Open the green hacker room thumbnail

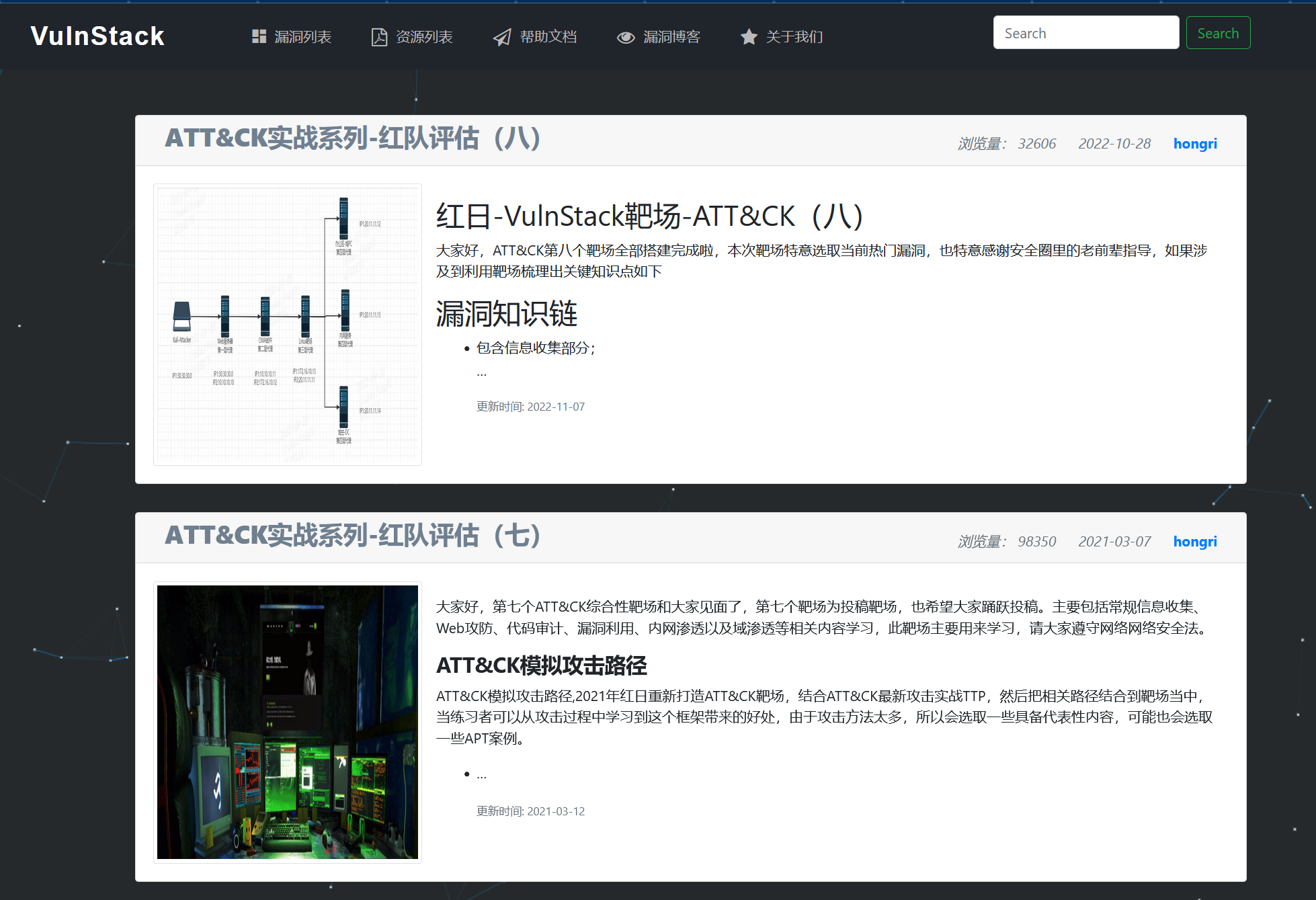pos(288,722)
